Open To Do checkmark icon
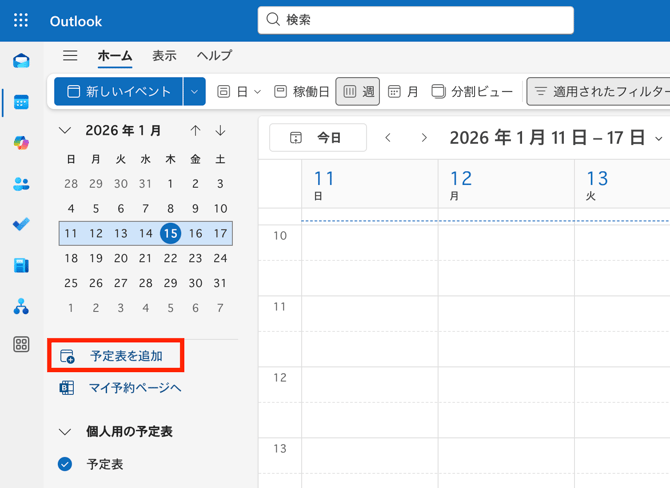 tap(21, 224)
